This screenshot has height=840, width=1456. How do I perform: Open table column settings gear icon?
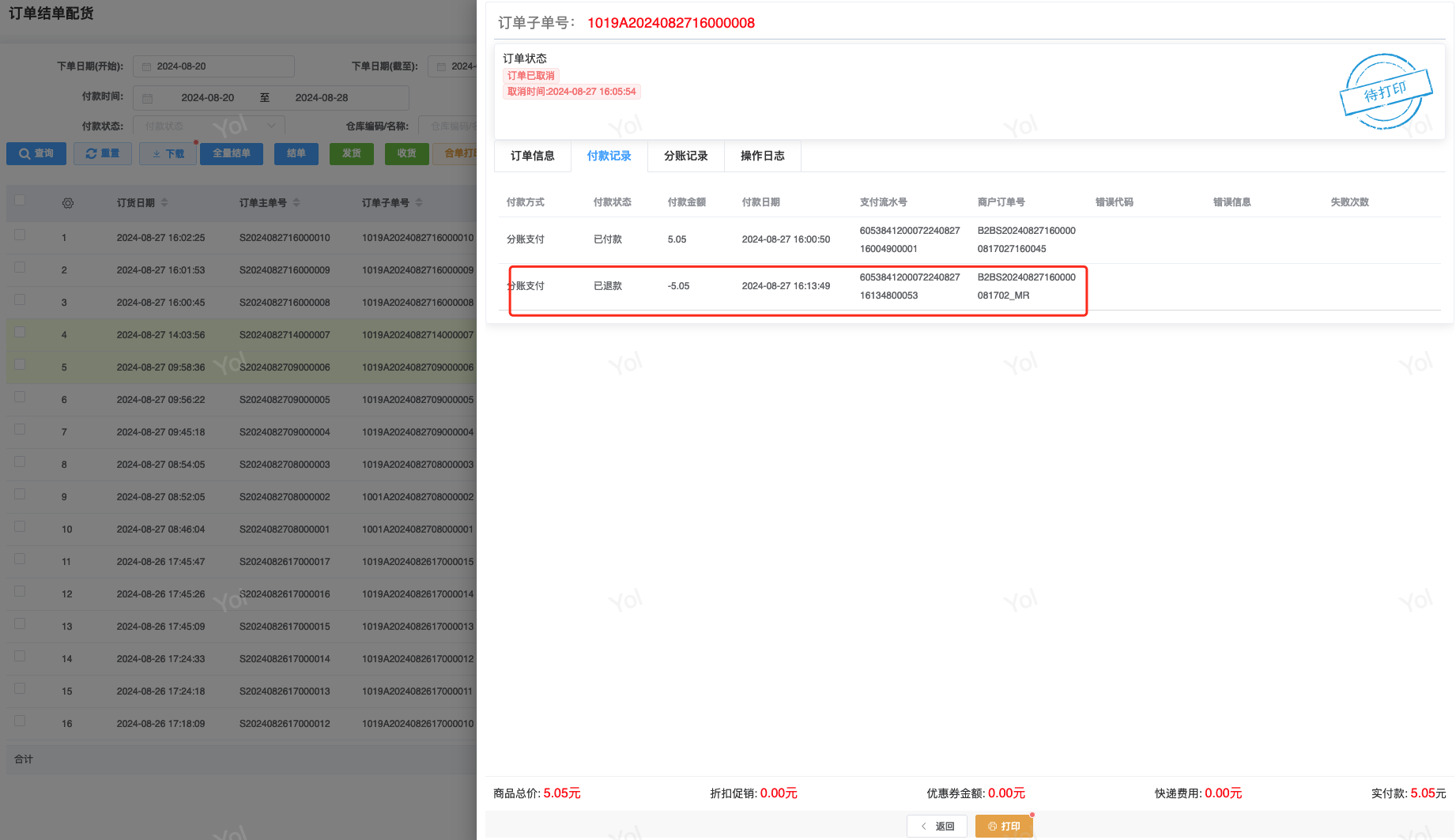[68, 203]
